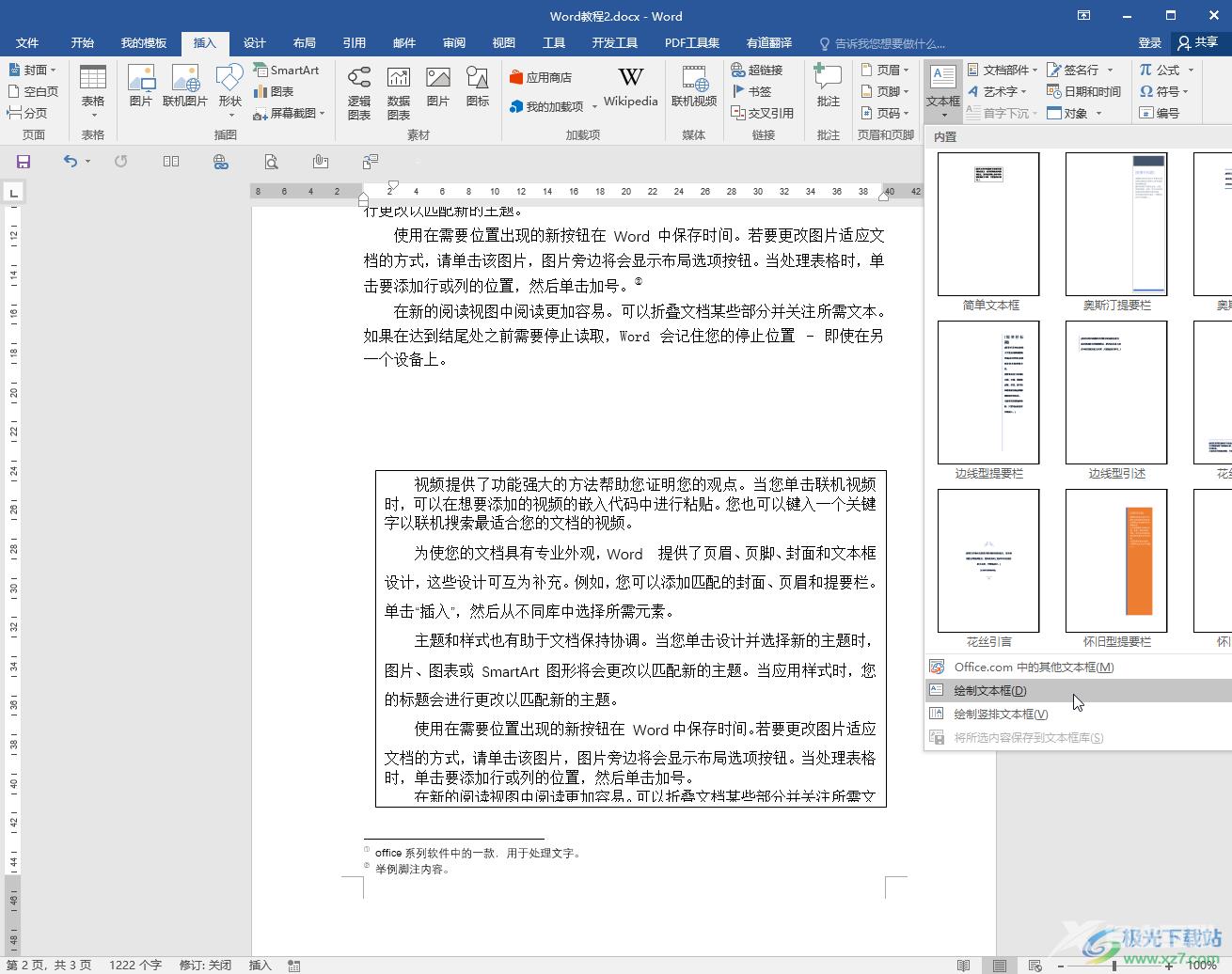Image resolution: width=1232 pixels, height=974 pixels.
Task: Switch to the 布局 Layout tab
Action: click(304, 42)
